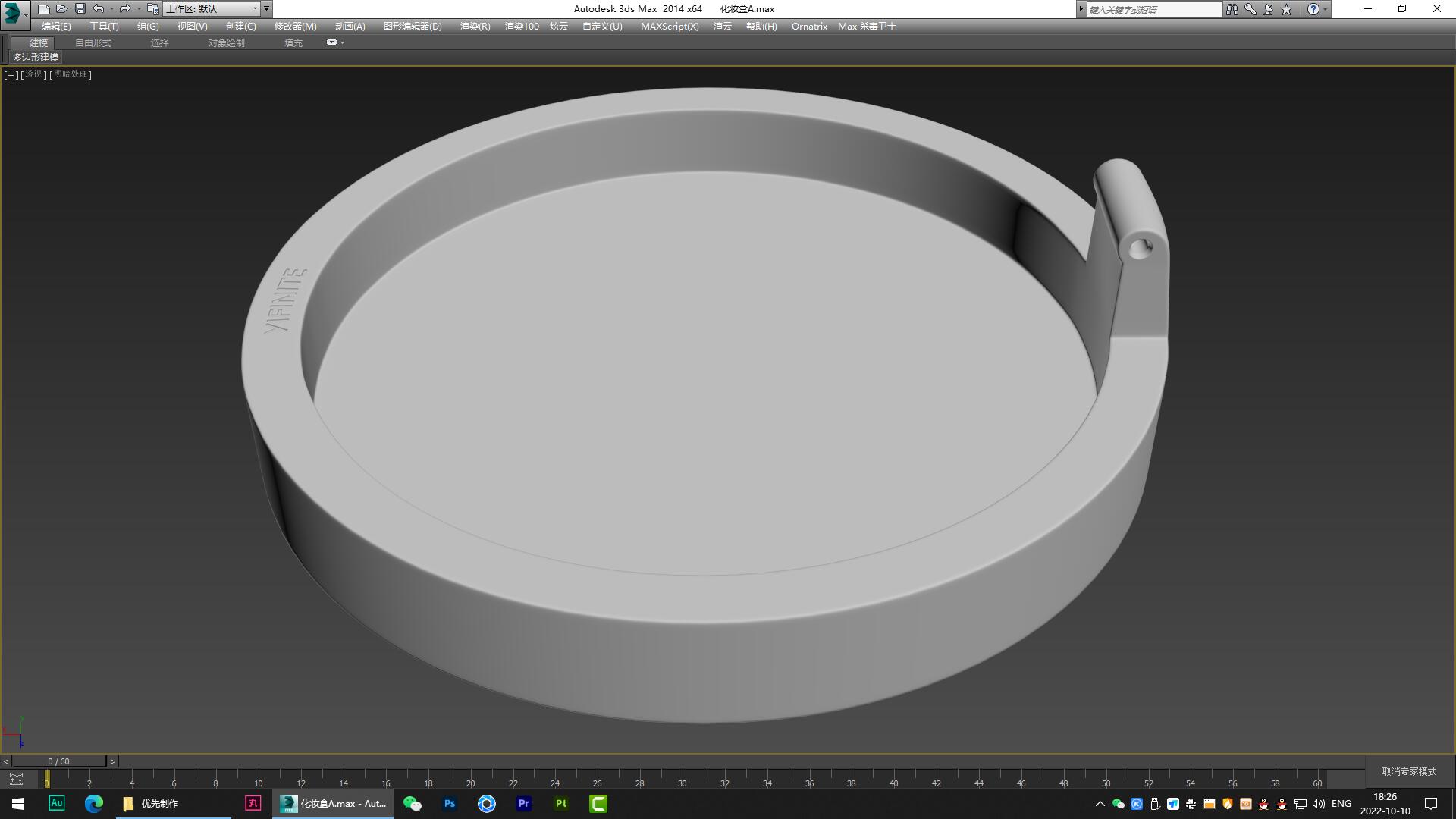Open Photoshop from the Windows taskbar
Image resolution: width=1456 pixels, height=819 pixels.
(x=449, y=803)
